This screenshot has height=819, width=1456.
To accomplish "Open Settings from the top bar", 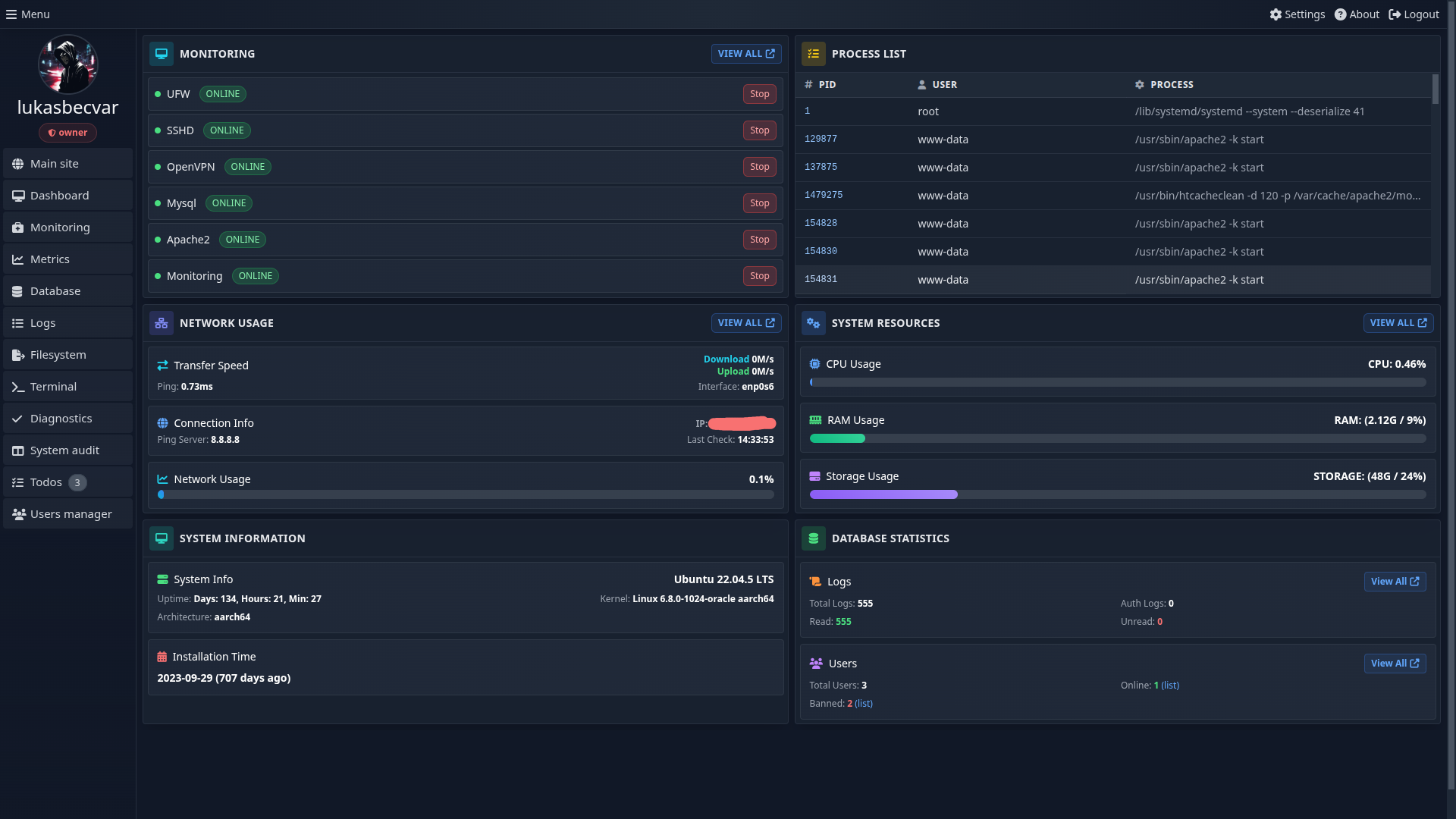I will pyautogui.click(x=1297, y=14).
